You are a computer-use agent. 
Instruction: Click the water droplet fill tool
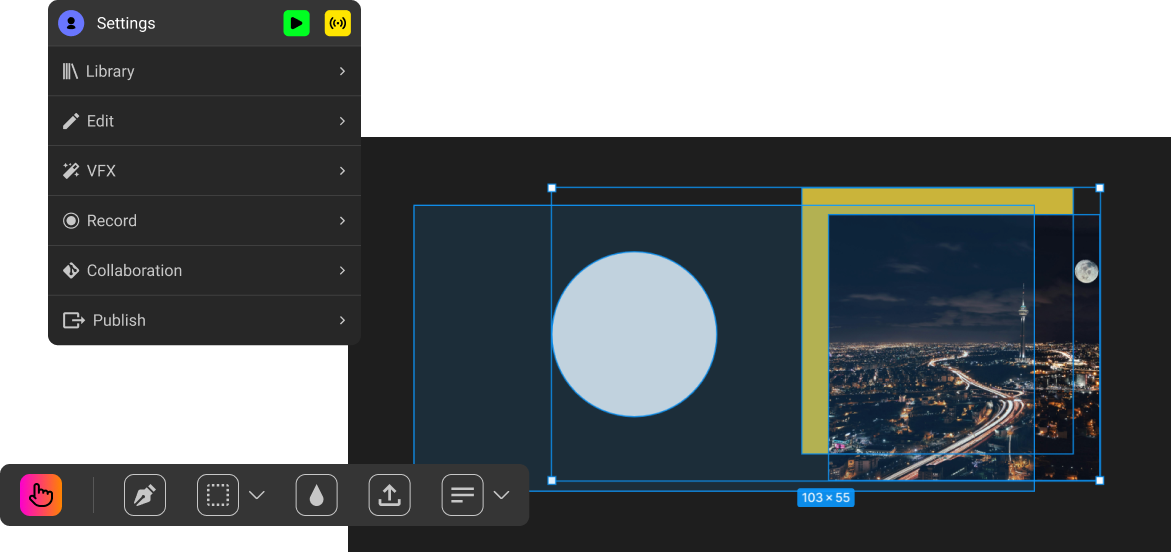pyautogui.click(x=317, y=495)
